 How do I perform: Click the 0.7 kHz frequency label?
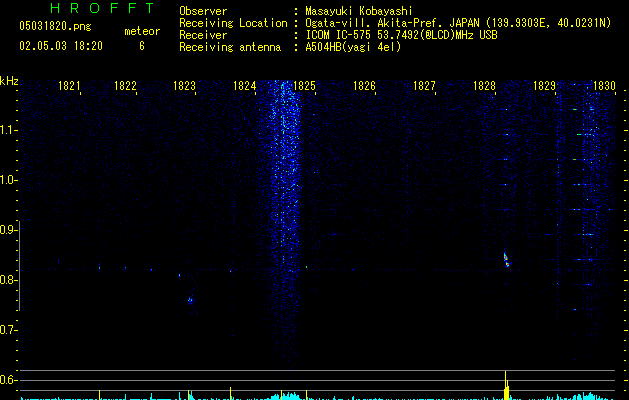(x=9, y=330)
